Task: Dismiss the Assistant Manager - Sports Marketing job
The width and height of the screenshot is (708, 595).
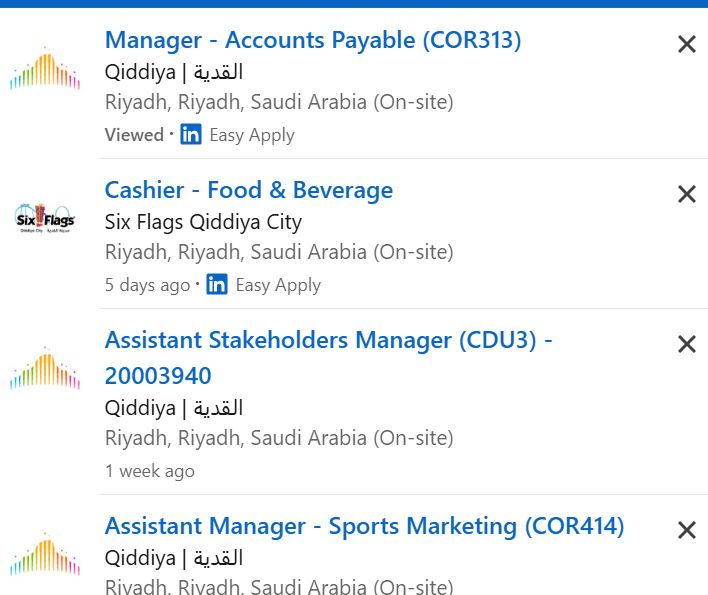Action: coord(686,530)
